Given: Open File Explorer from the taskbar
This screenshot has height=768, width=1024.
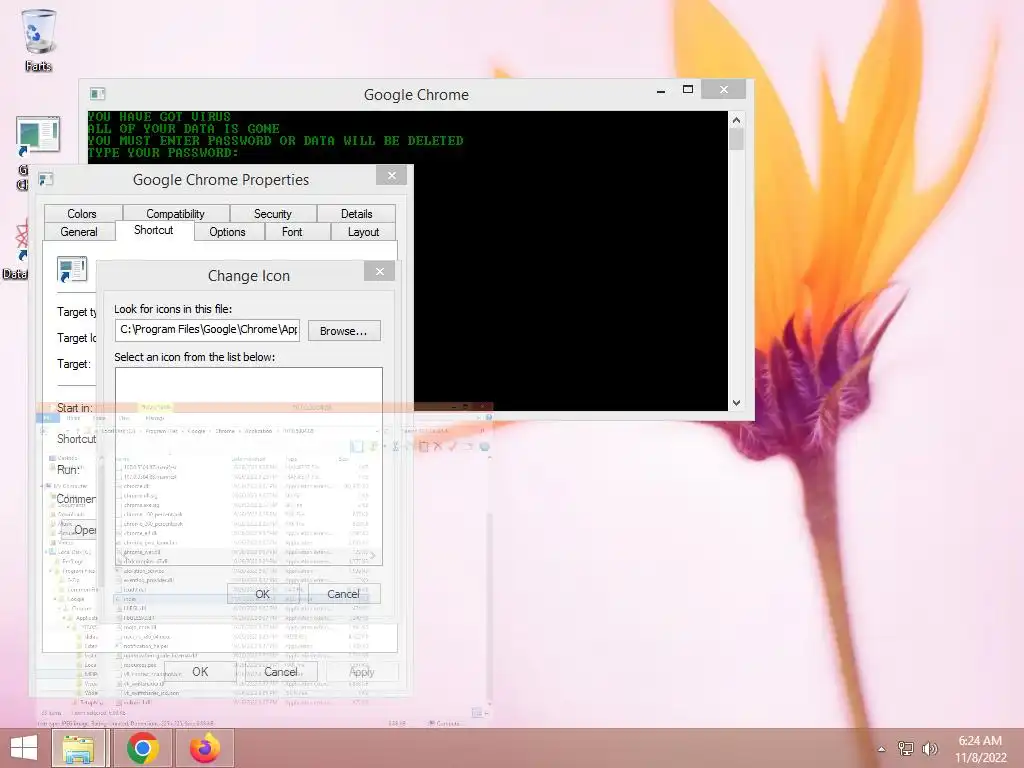Looking at the screenshot, I should 79,748.
